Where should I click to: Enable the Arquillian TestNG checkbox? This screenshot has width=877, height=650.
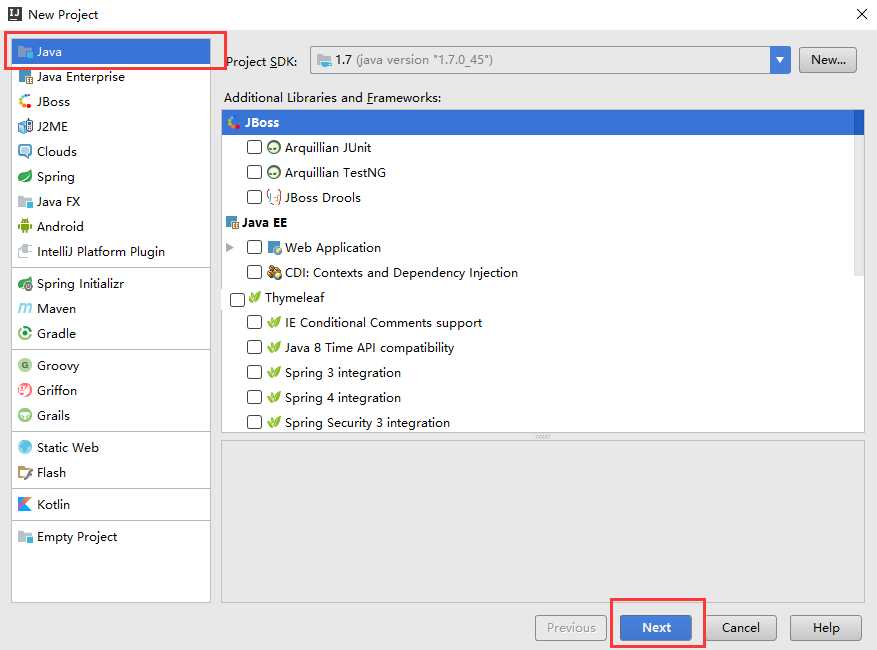254,172
